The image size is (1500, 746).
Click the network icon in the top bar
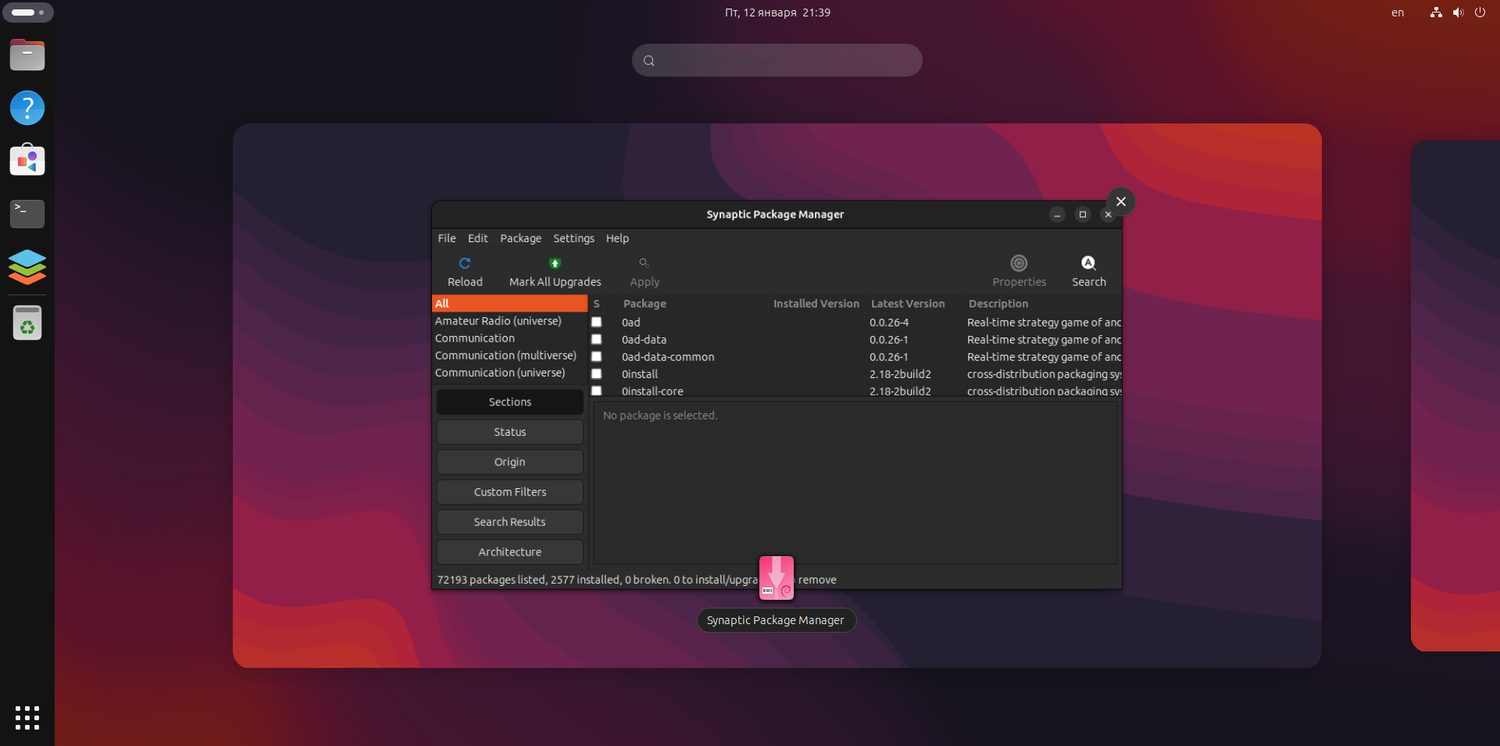click(1436, 13)
